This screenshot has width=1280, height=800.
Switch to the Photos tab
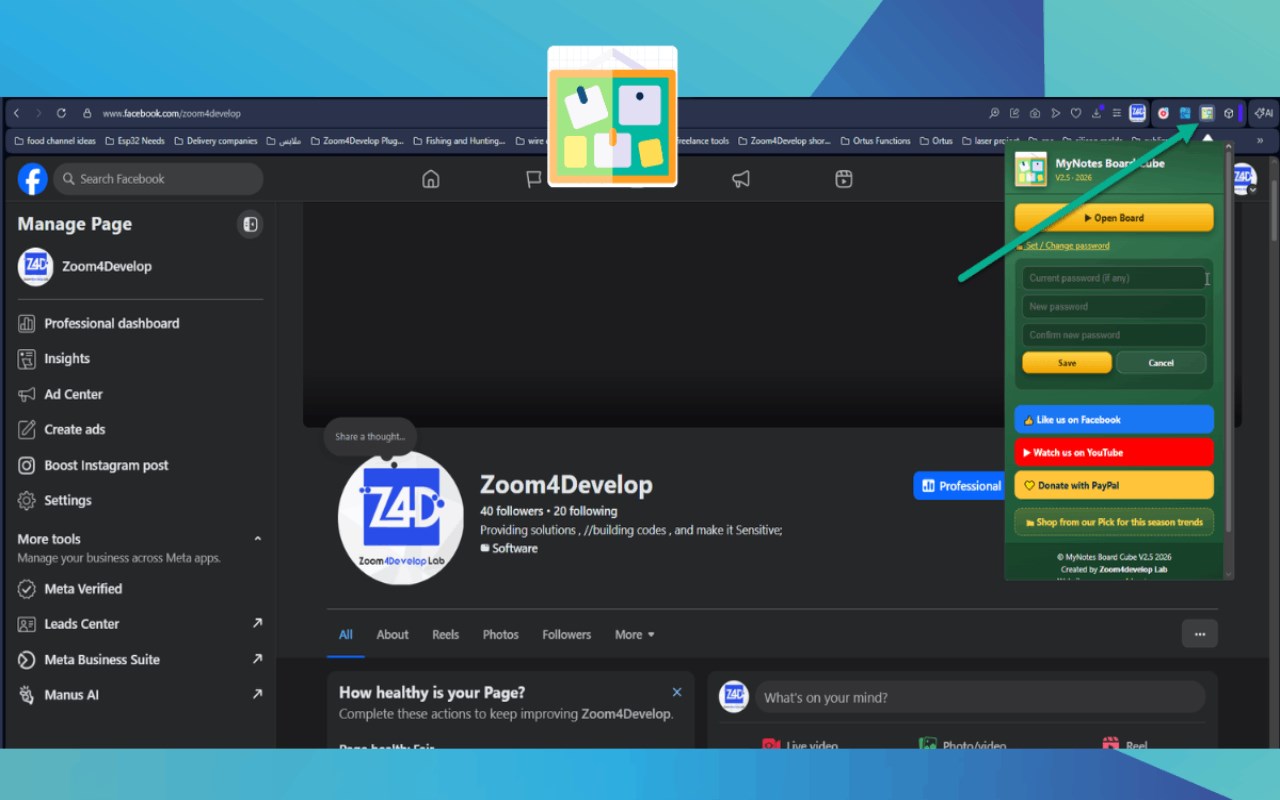[501, 635]
